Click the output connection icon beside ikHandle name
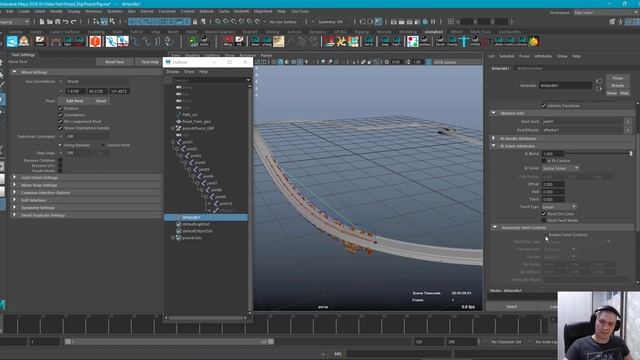 tap(599, 89)
